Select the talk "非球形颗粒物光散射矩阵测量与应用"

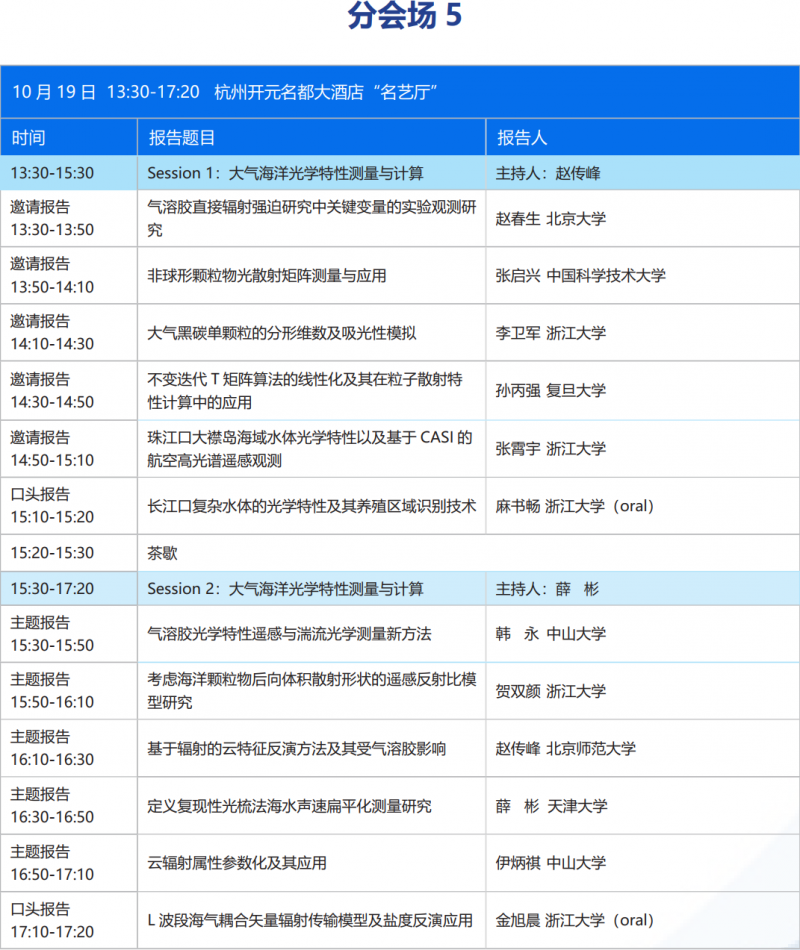click(x=267, y=275)
